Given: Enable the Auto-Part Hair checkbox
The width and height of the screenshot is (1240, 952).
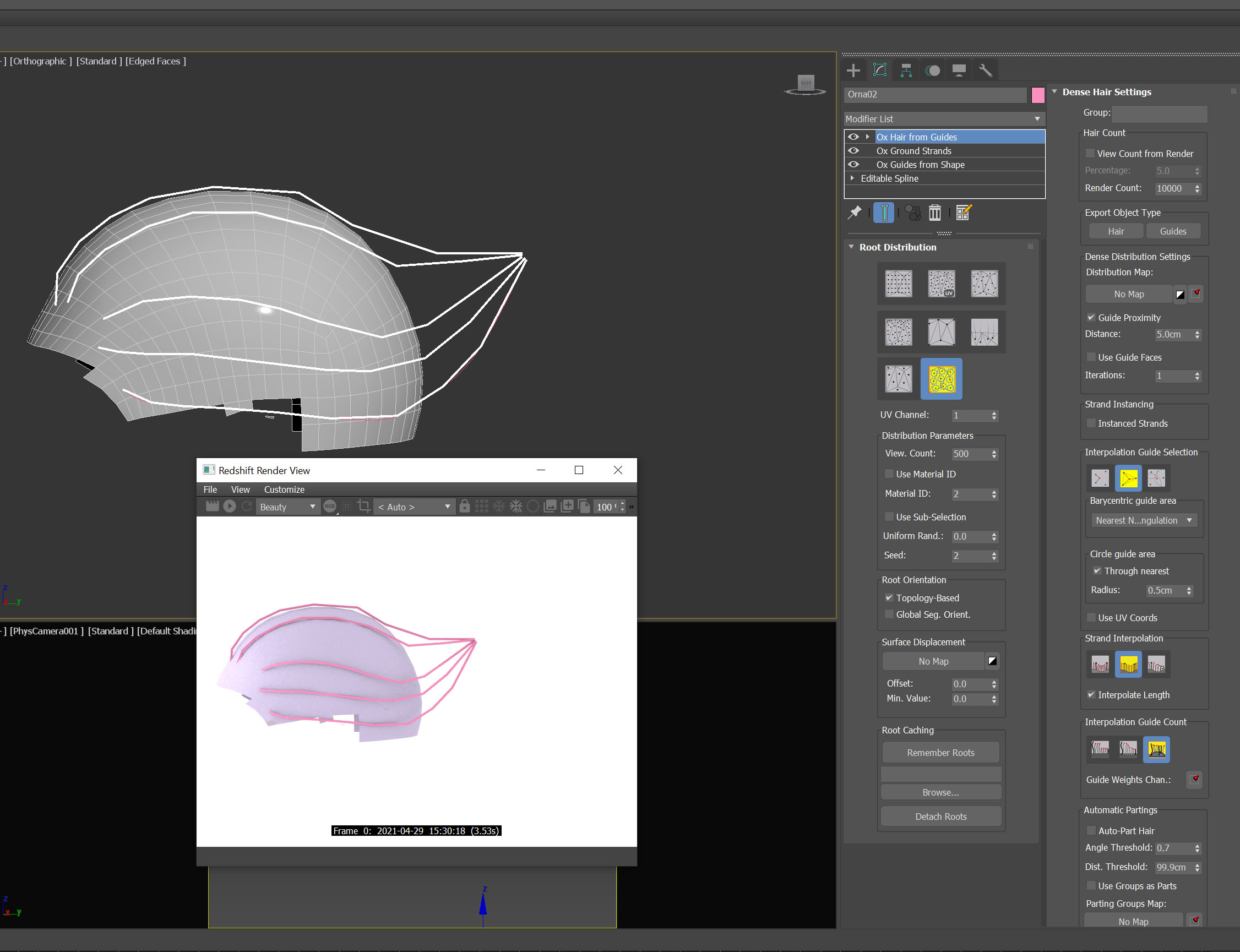Looking at the screenshot, I should point(1090,831).
